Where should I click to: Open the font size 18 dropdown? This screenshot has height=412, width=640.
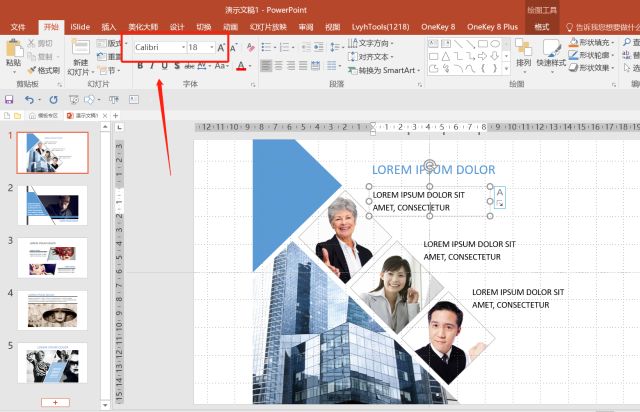(x=211, y=47)
